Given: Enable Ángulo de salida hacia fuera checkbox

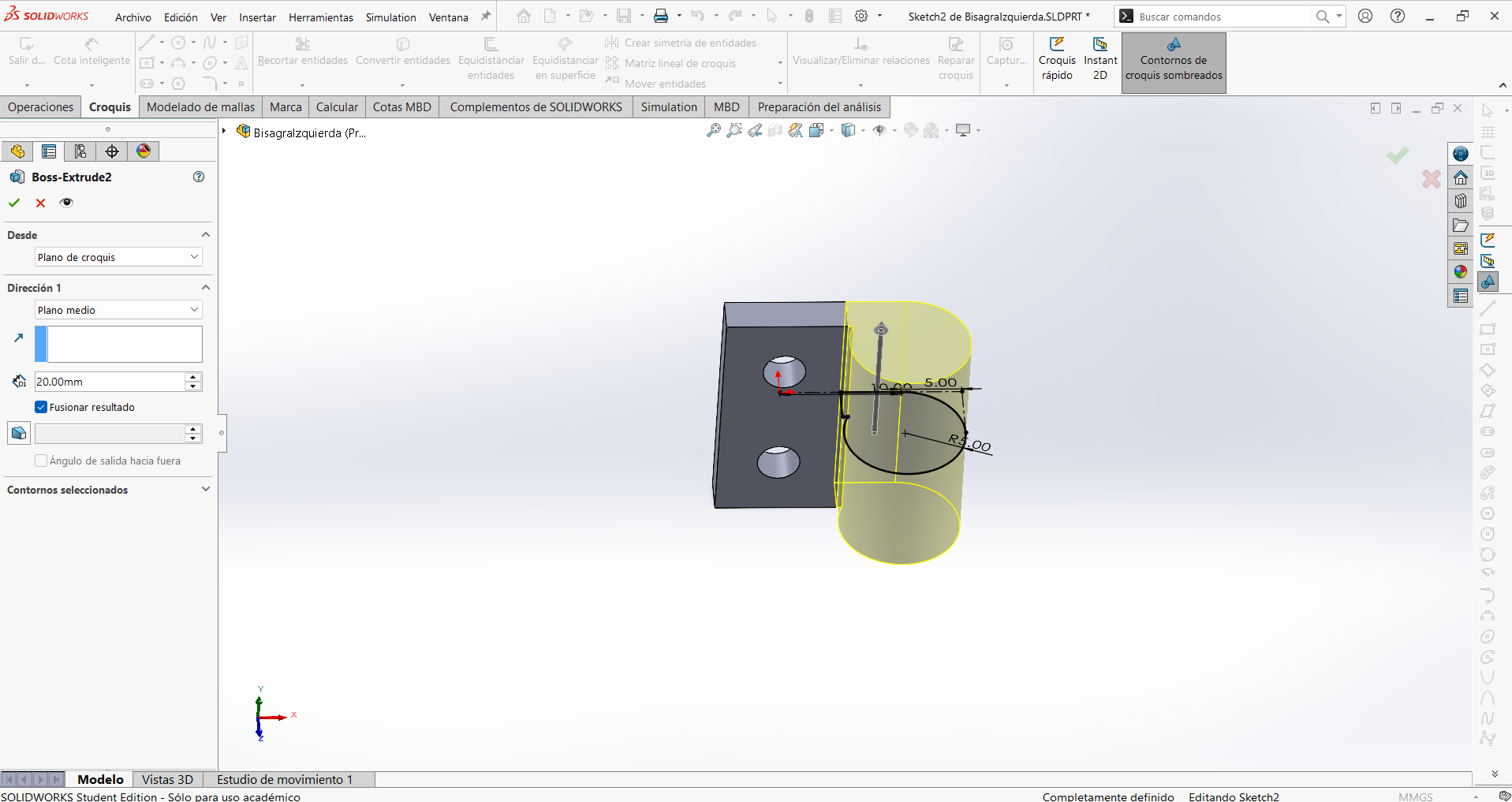Looking at the screenshot, I should (x=41, y=461).
